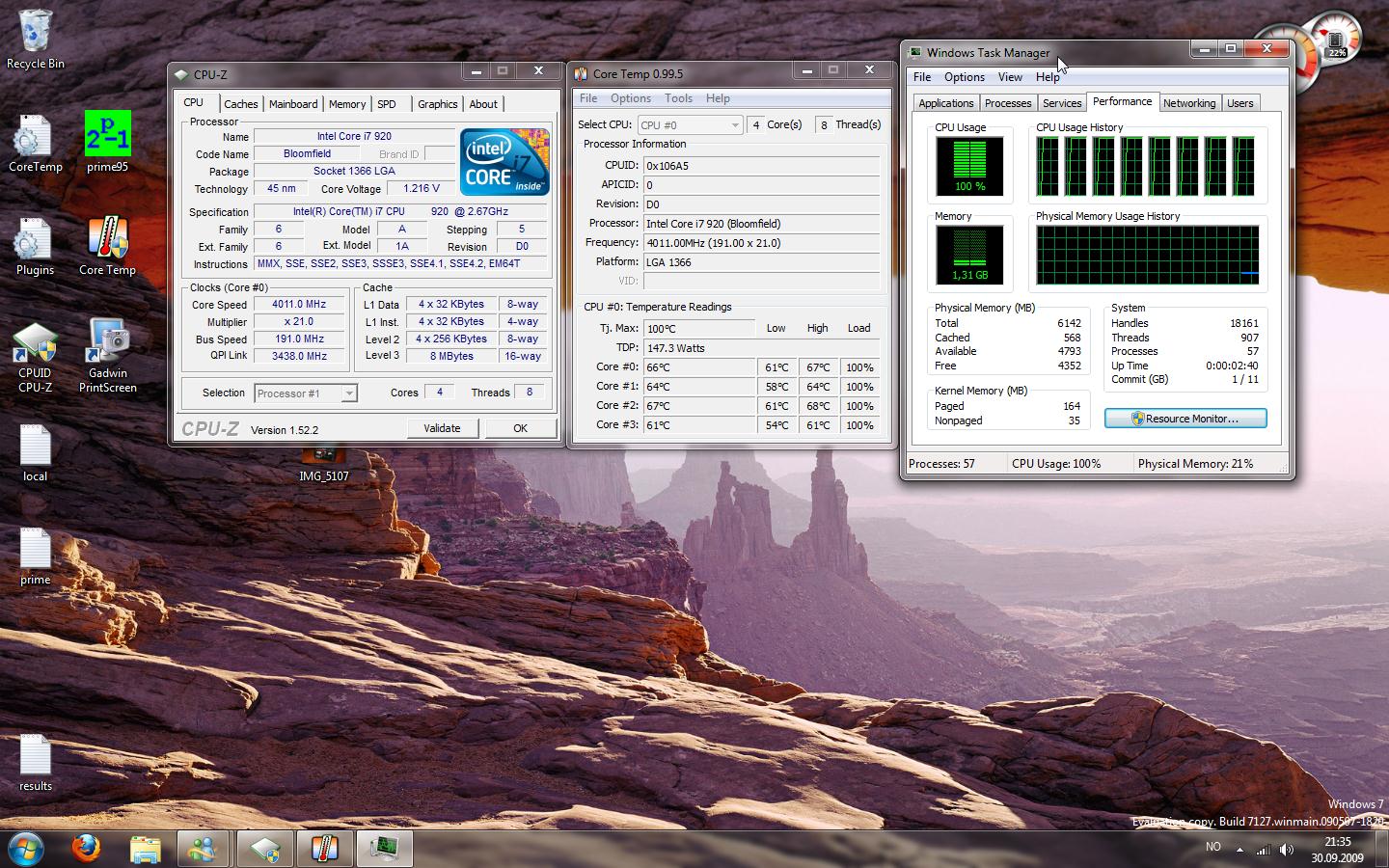This screenshot has width=1389, height=868.
Task: Open the Task Manager Options menu
Action: 965,77
